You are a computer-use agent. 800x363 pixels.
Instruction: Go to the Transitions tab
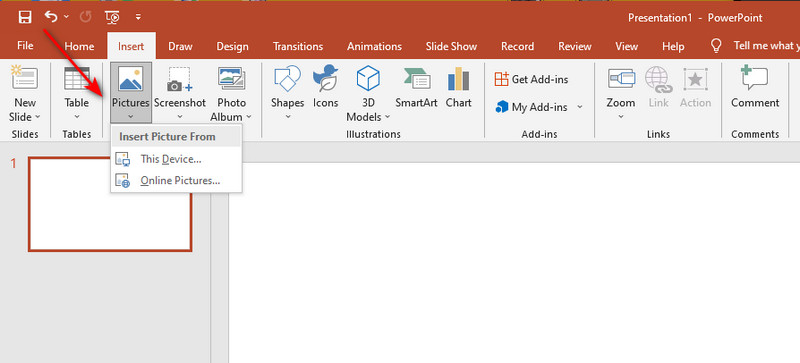[x=298, y=46]
